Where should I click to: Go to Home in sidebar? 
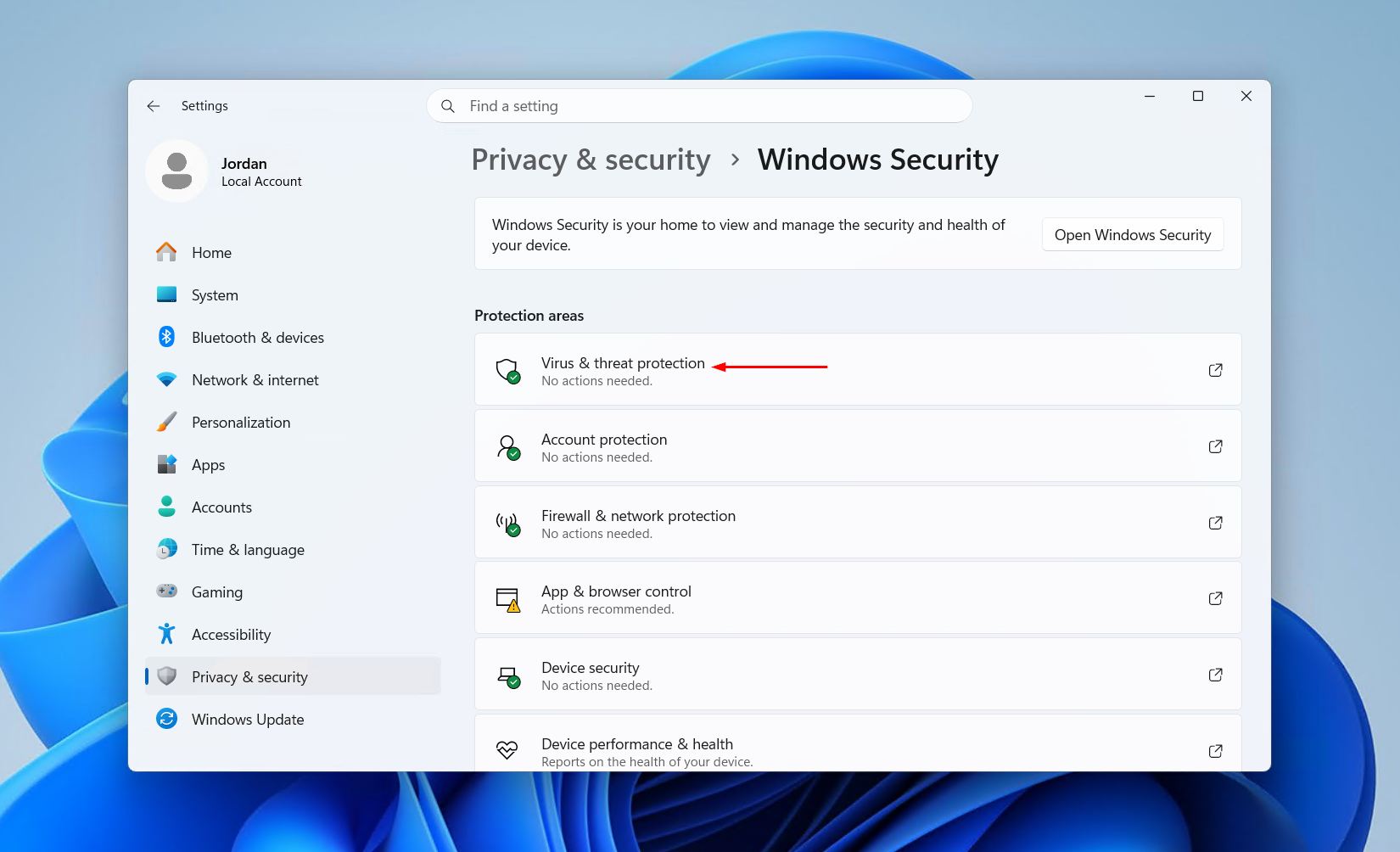coord(293,252)
